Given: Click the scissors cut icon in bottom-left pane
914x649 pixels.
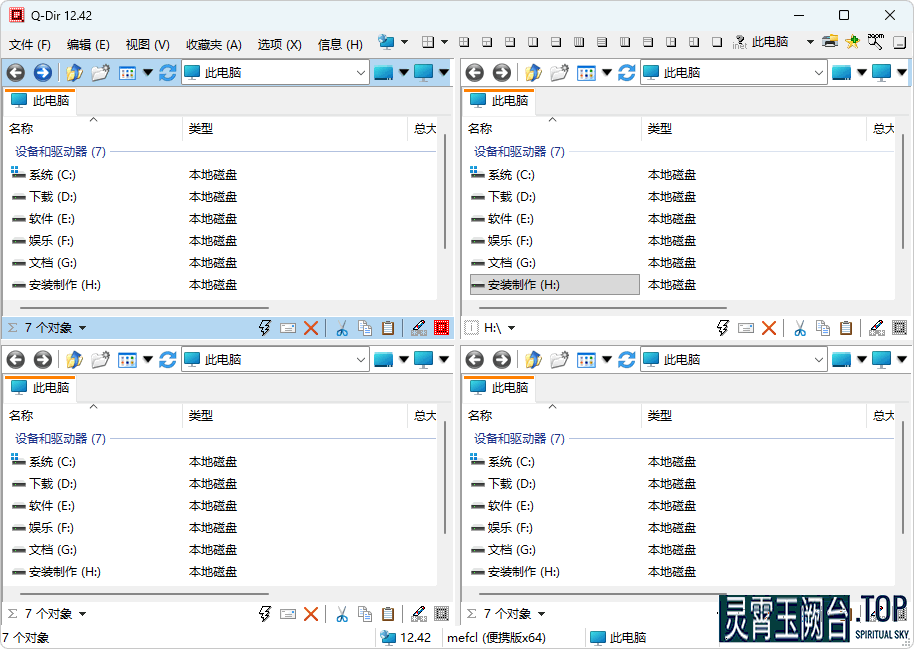Looking at the screenshot, I should tap(341, 614).
